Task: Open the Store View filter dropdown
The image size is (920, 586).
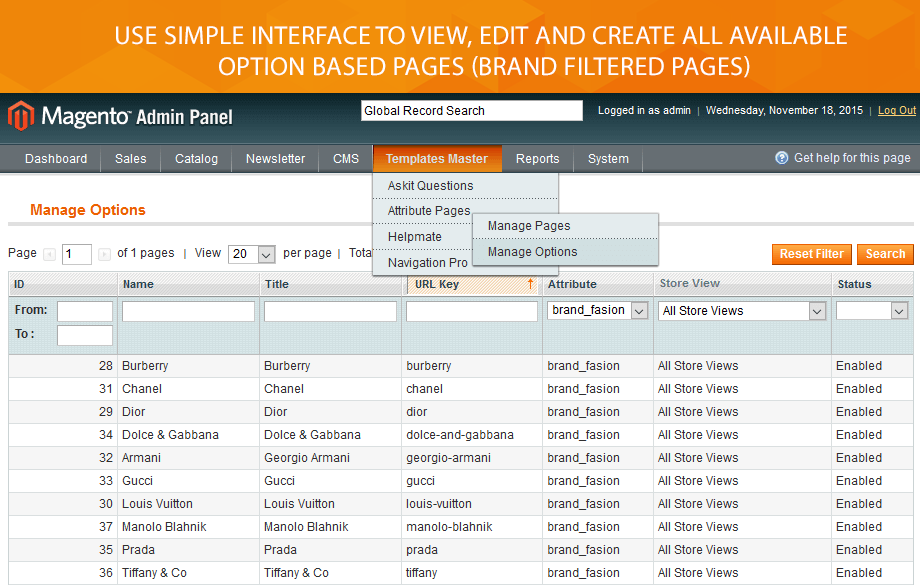Action: coord(742,311)
